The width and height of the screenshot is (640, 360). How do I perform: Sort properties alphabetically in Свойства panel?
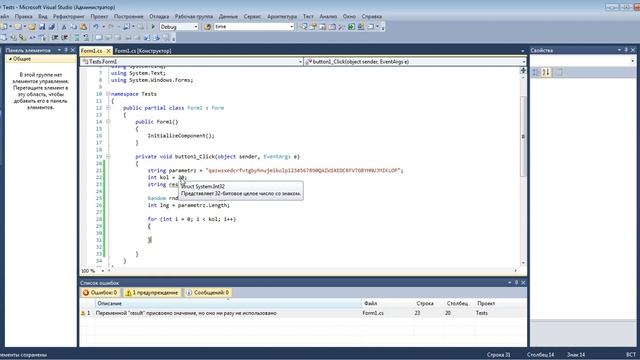pos(547,73)
